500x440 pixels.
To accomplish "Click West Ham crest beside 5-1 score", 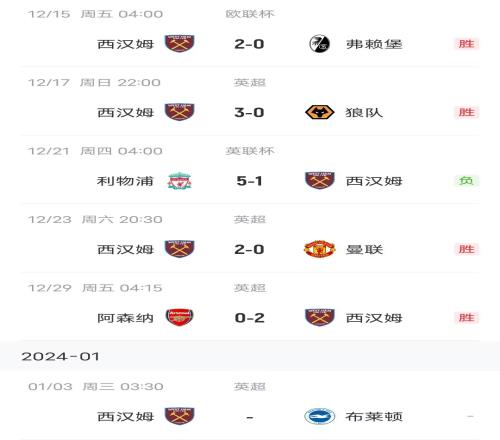I will click(319, 181).
